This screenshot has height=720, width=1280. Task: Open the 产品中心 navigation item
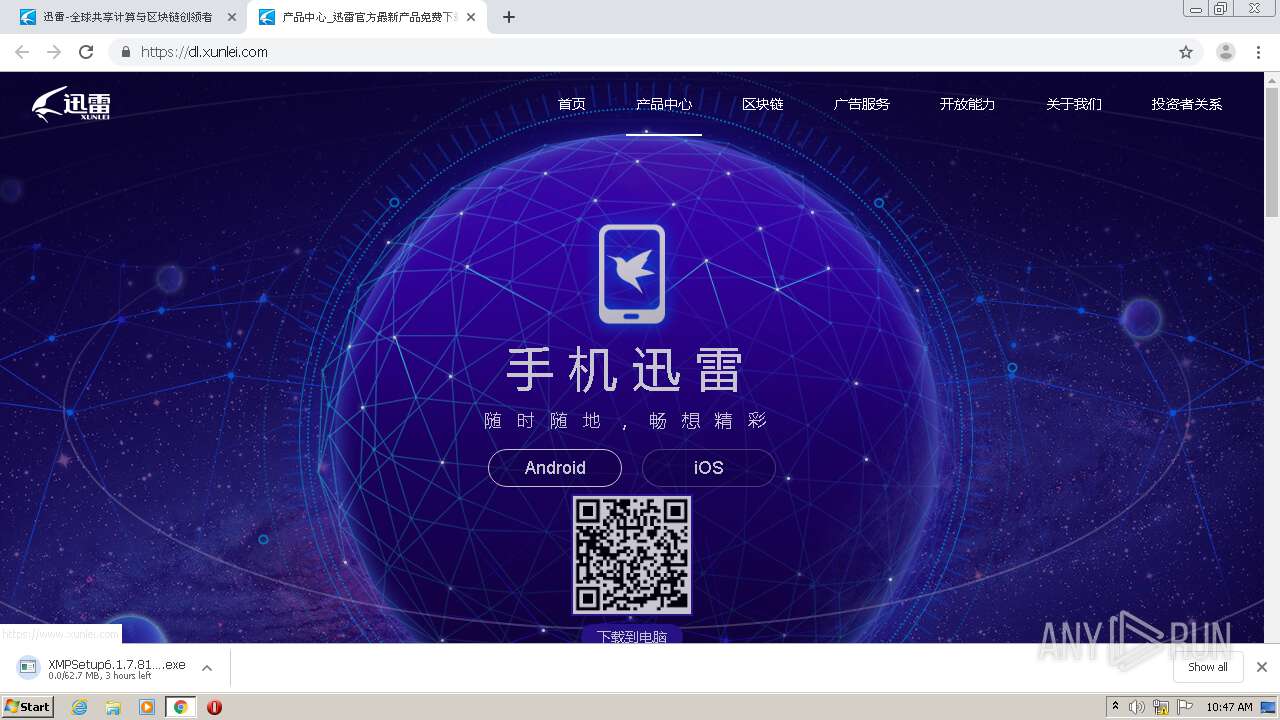664,104
